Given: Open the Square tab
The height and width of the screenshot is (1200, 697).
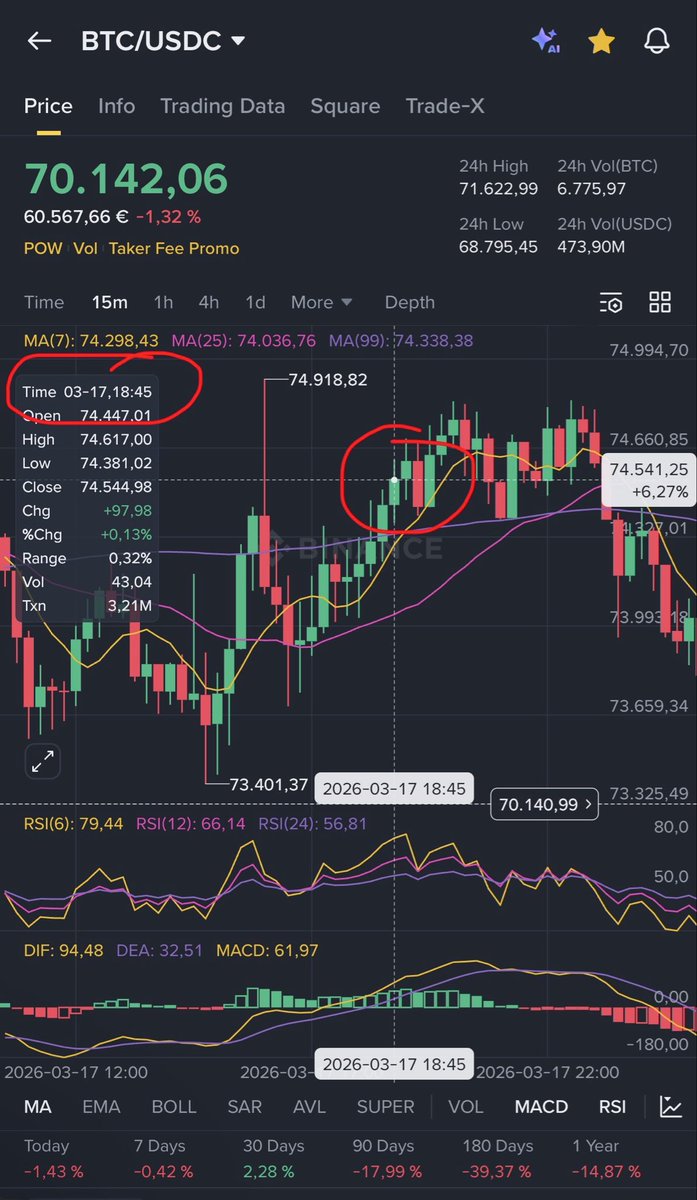Looking at the screenshot, I should coord(345,106).
